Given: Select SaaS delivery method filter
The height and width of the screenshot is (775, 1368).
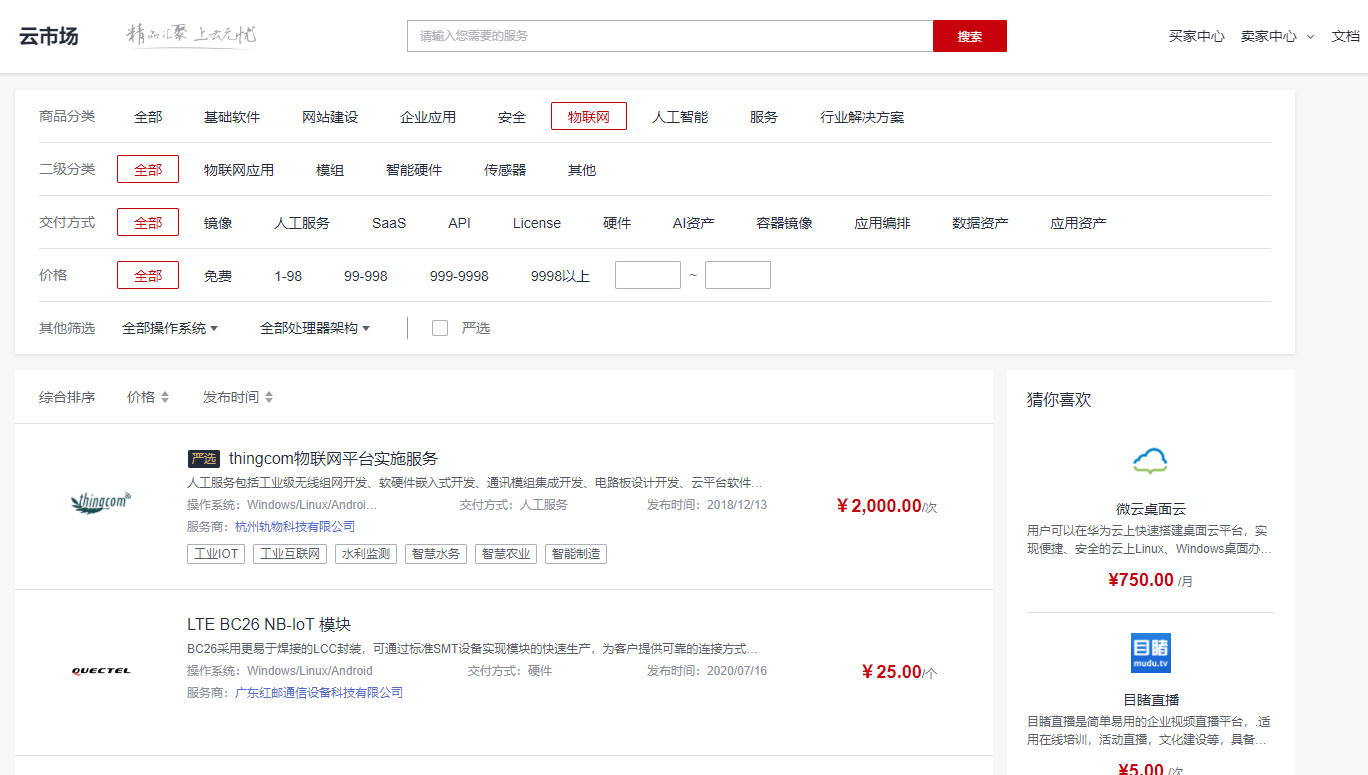Looking at the screenshot, I should (x=389, y=223).
